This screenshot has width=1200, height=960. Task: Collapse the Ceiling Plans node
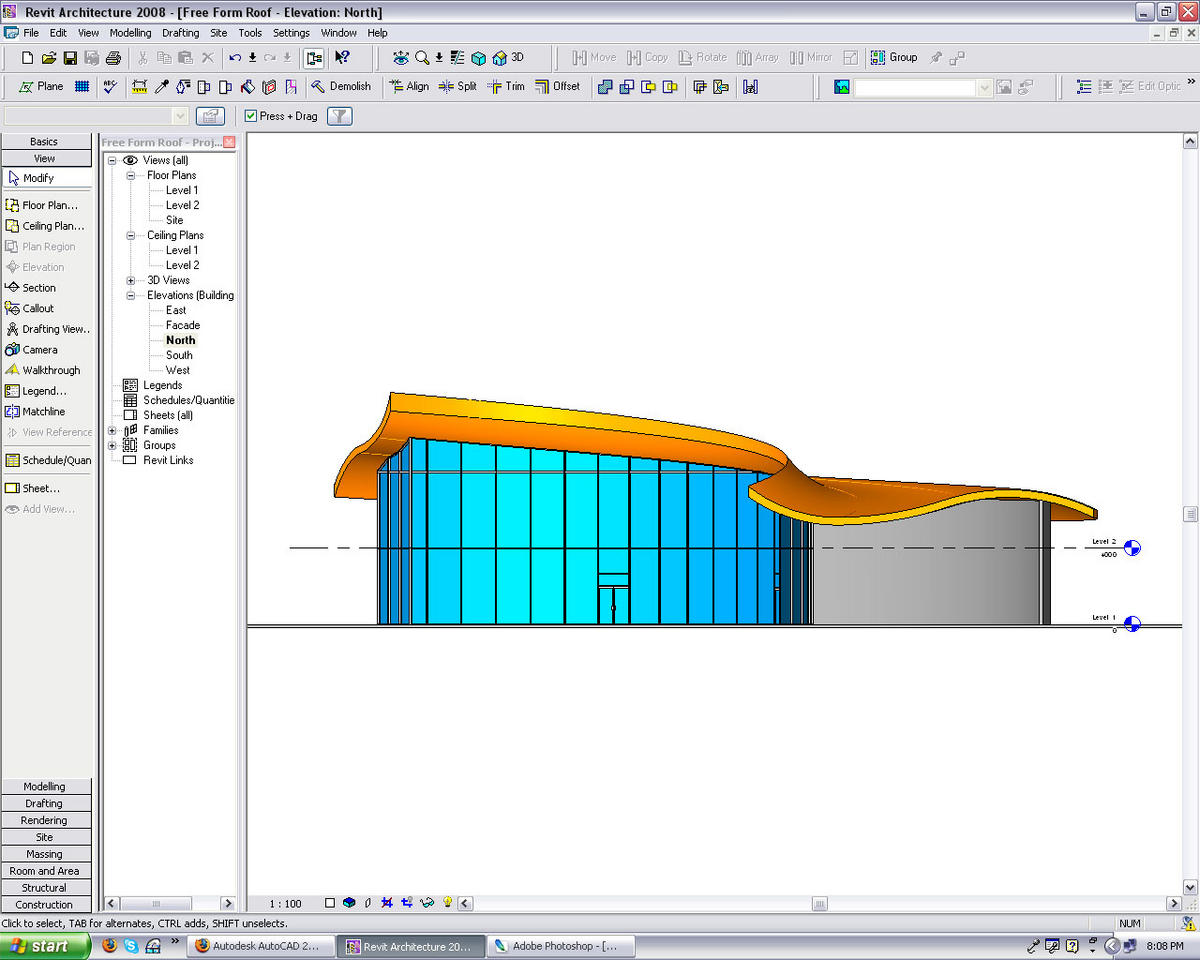130,235
